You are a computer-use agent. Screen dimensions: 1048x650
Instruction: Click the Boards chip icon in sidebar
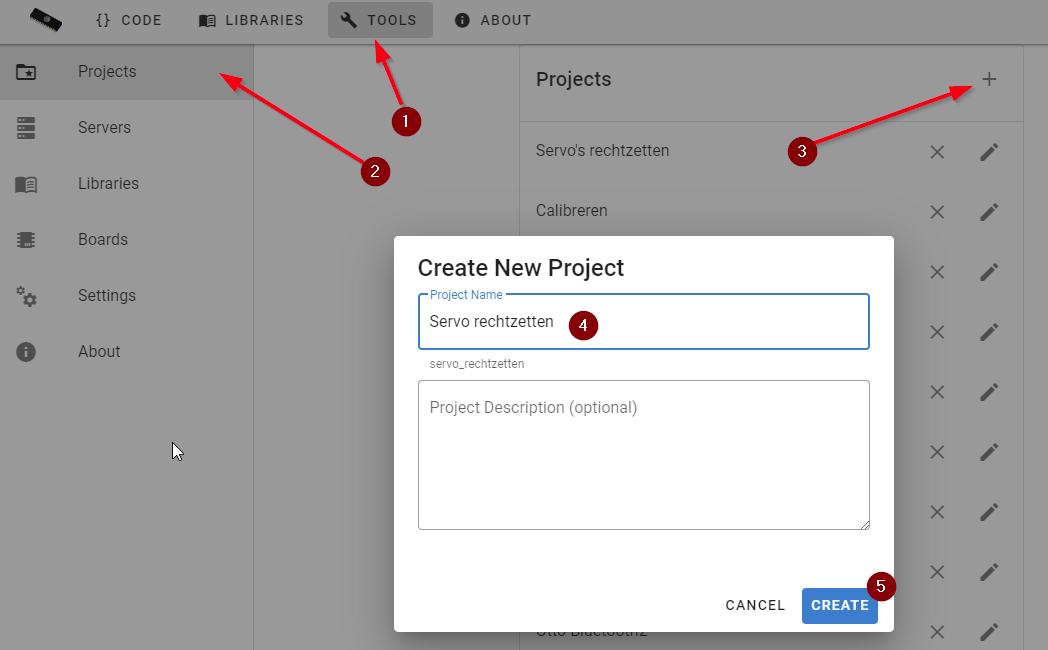26,240
